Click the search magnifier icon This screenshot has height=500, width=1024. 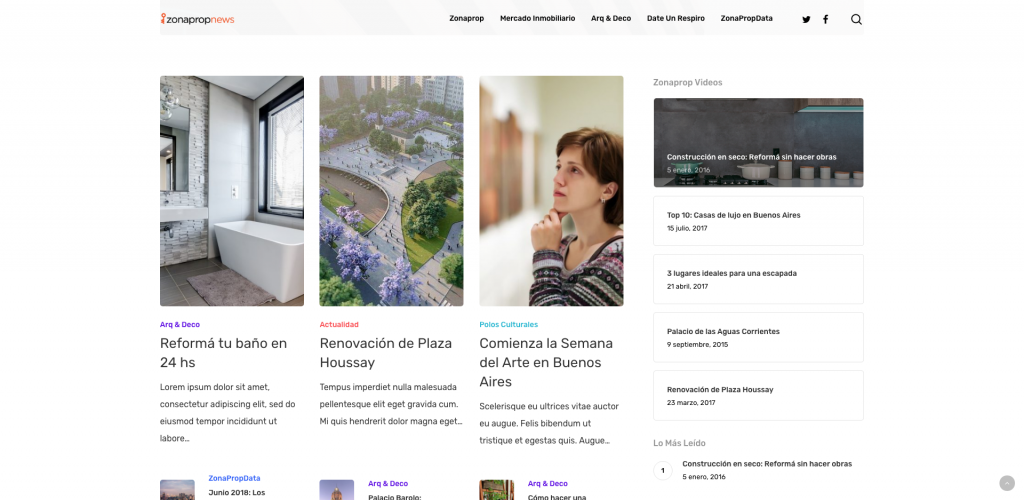856,20
